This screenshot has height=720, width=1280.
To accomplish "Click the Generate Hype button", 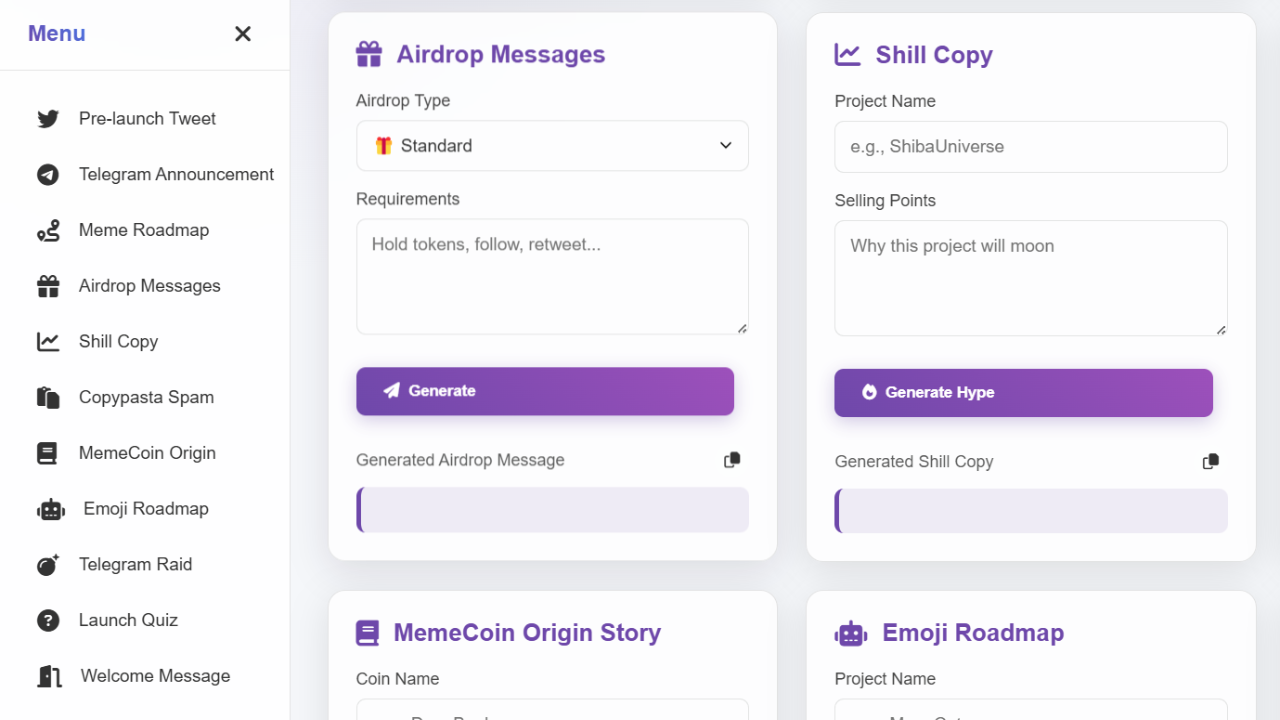I will [1023, 392].
